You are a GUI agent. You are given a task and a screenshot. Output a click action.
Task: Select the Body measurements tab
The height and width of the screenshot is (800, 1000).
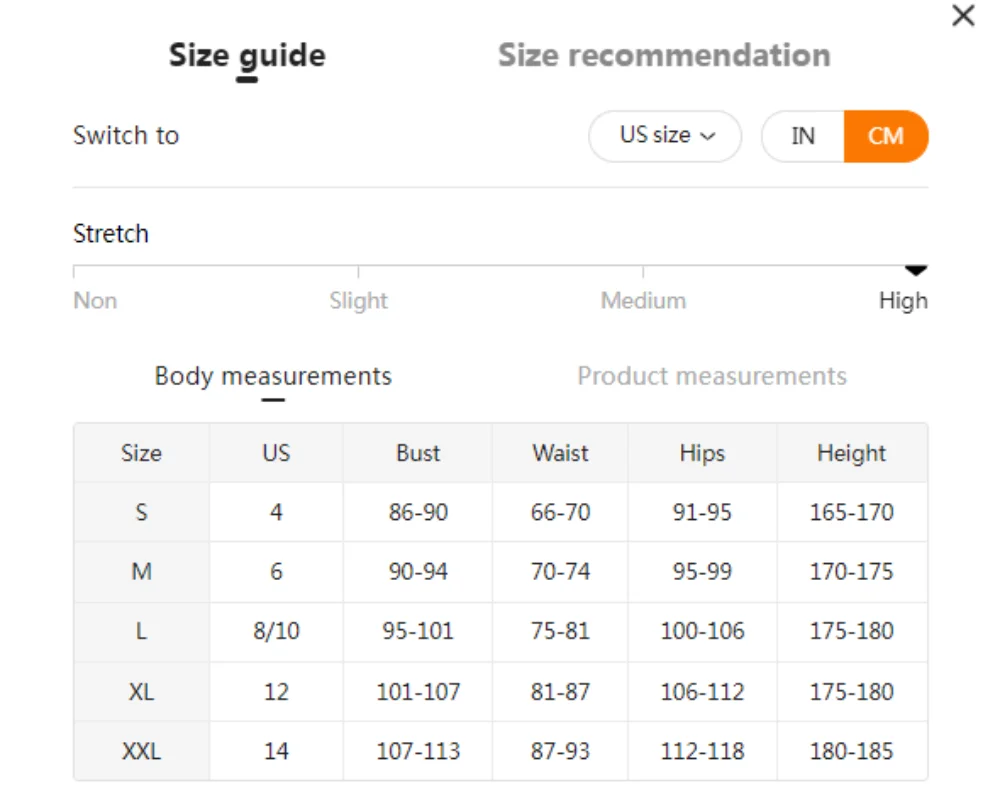[x=273, y=376]
